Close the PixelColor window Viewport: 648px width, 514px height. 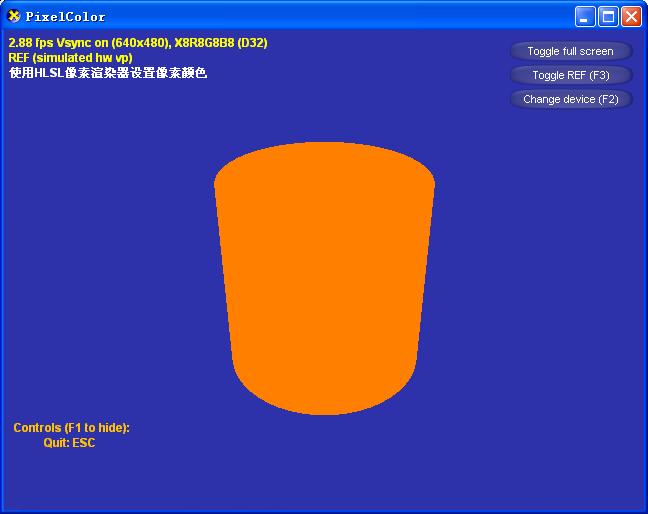click(631, 17)
